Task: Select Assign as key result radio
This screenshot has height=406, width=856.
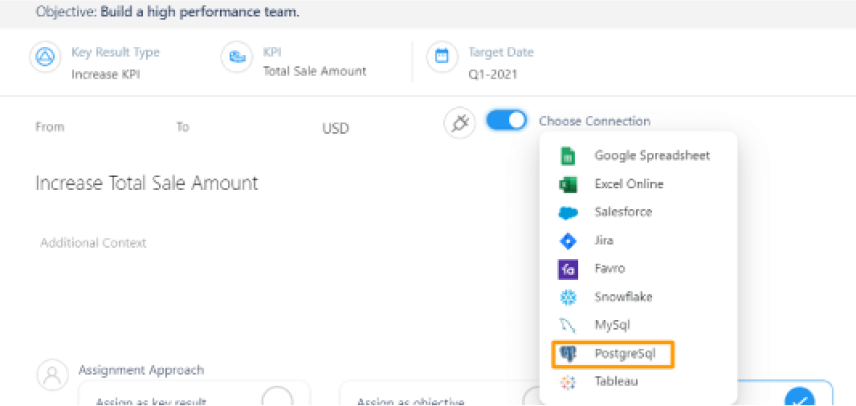Action: pos(278,397)
